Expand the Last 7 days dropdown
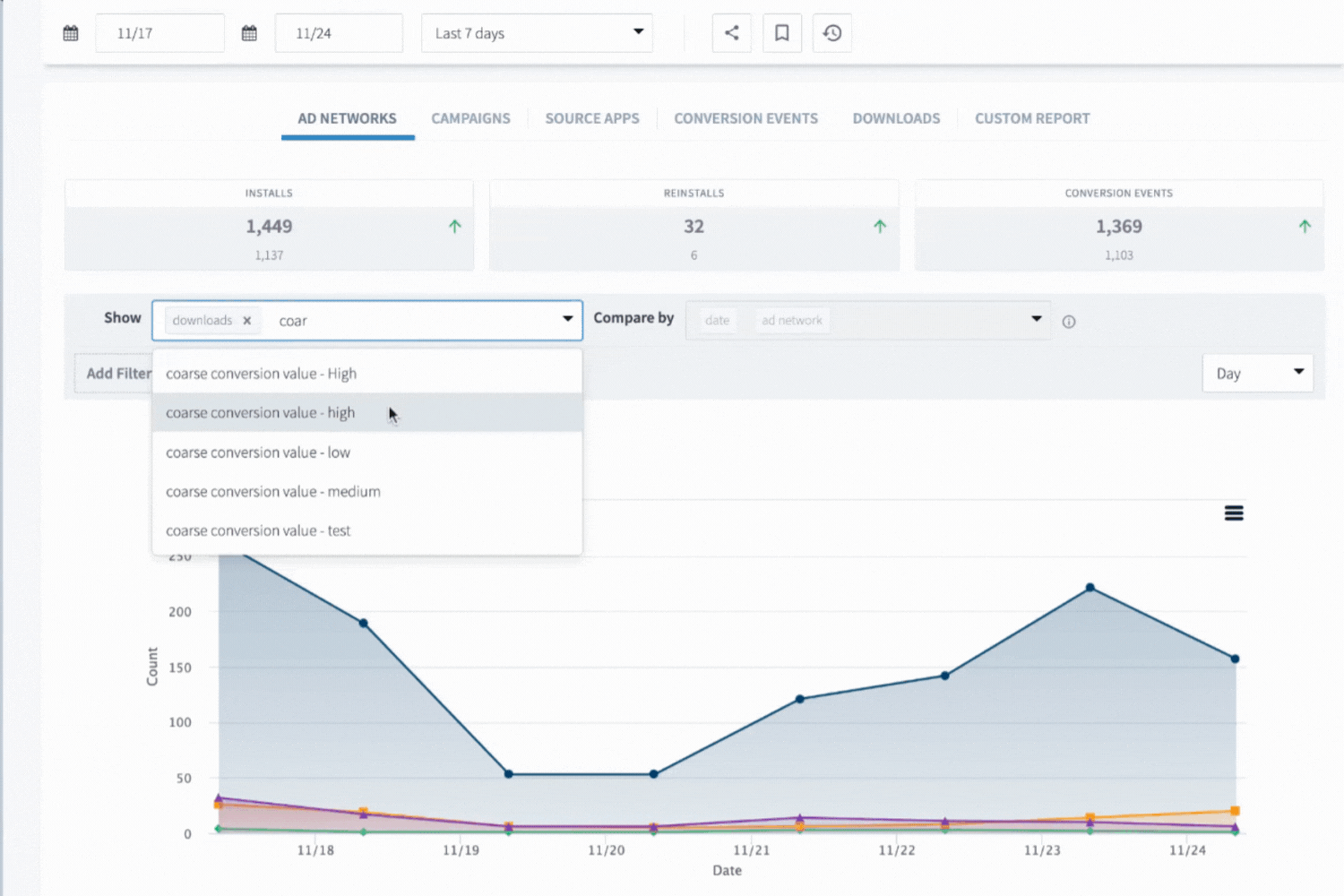This screenshot has width=1344, height=896. (x=536, y=33)
